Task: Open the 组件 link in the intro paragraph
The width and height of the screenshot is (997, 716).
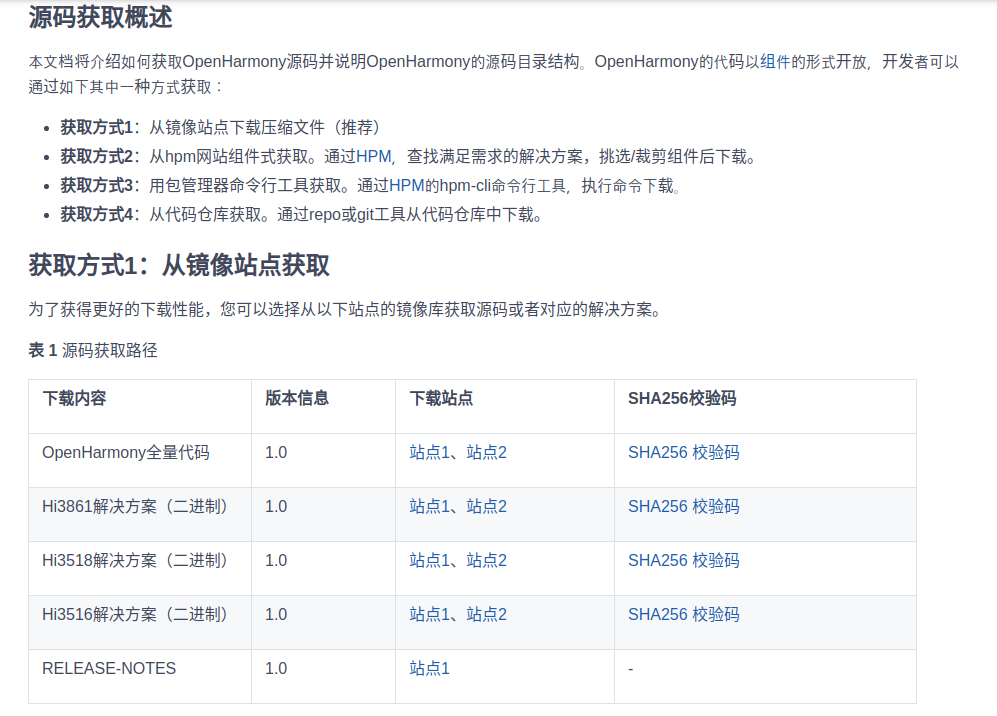Action: 774,62
